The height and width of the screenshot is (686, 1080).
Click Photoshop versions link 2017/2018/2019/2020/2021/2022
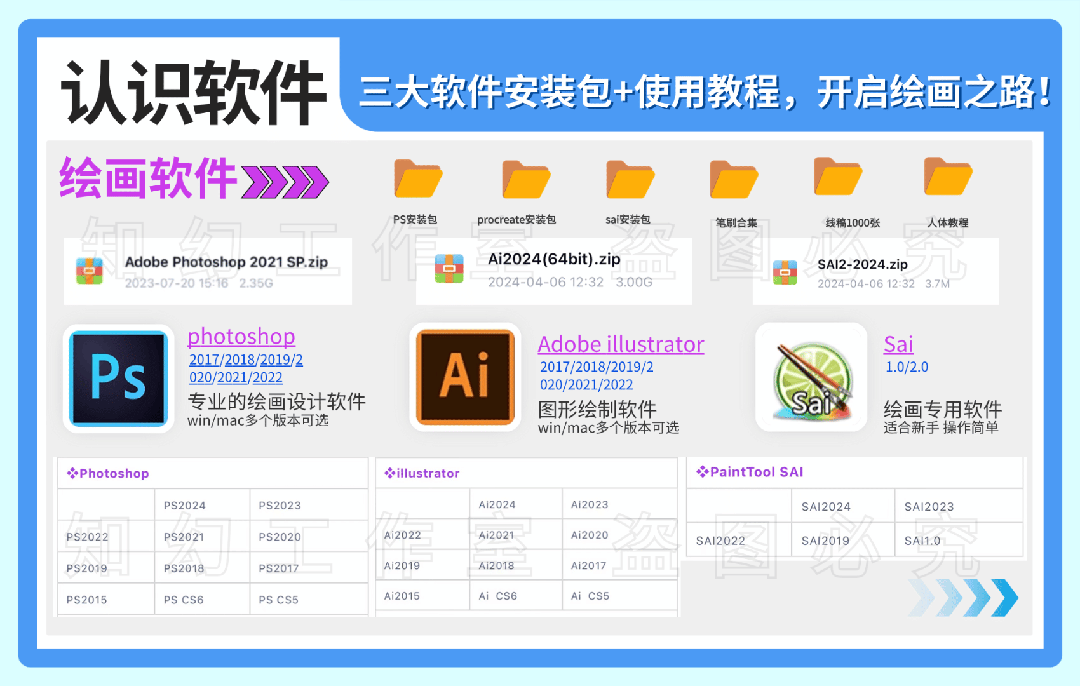tap(245, 368)
